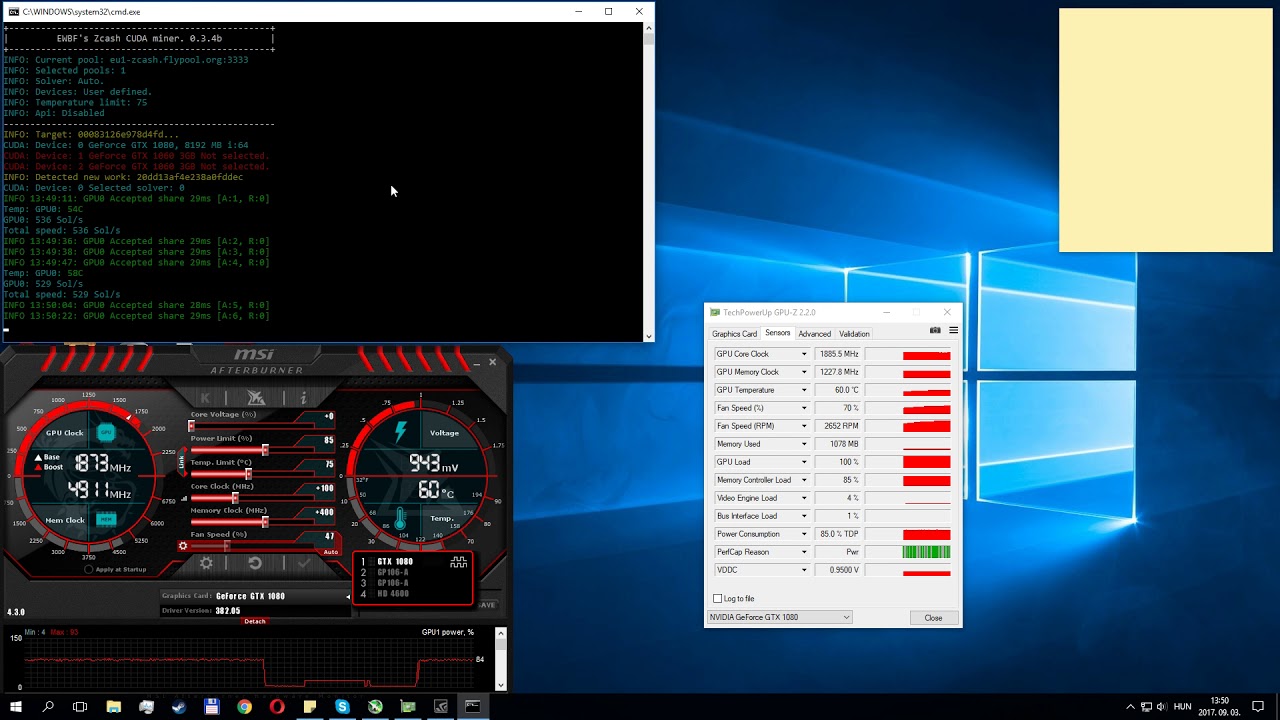Open the floppy disk app on the taskbar

coord(212,707)
